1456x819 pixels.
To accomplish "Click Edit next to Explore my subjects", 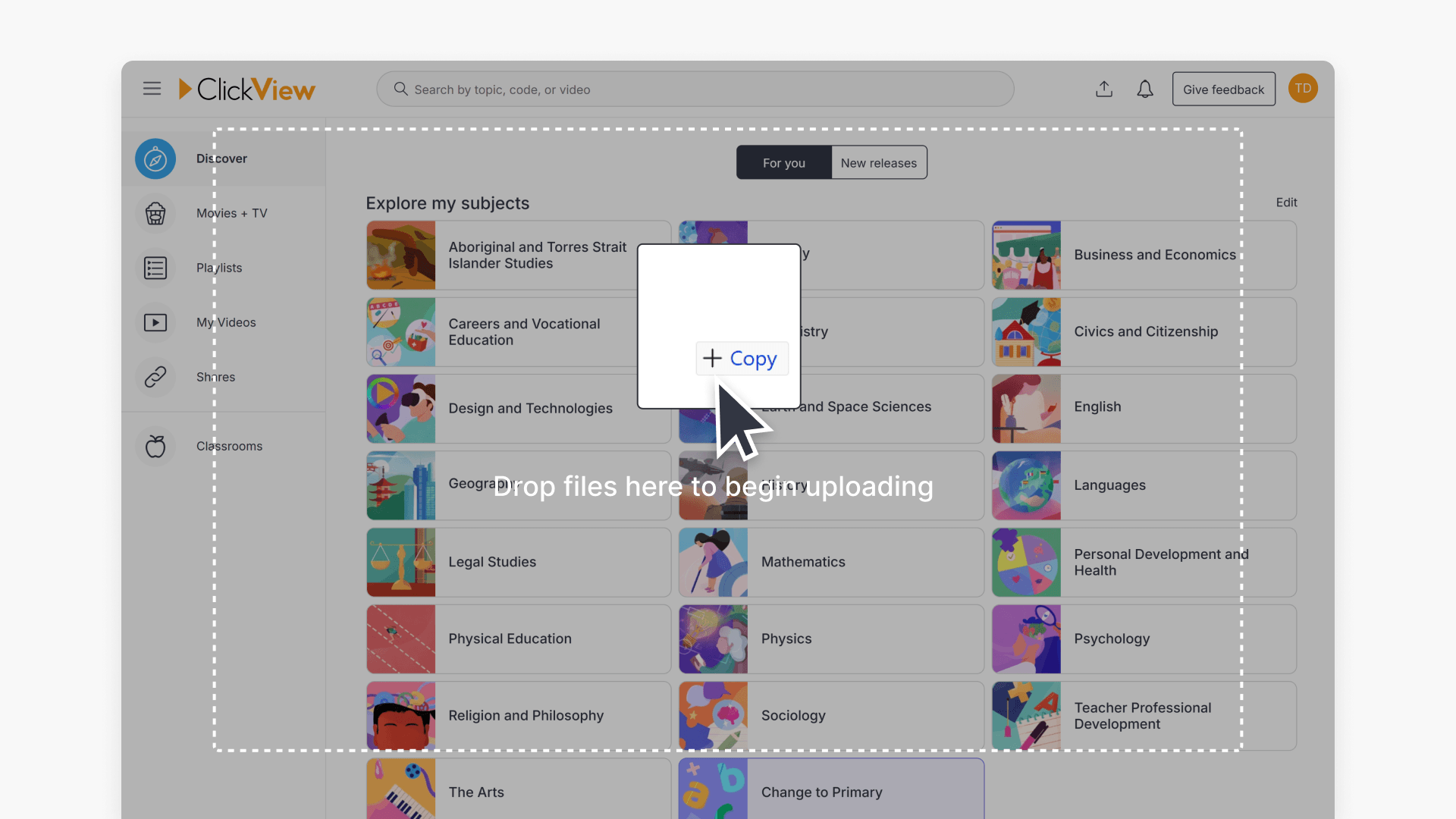I will point(1285,202).
